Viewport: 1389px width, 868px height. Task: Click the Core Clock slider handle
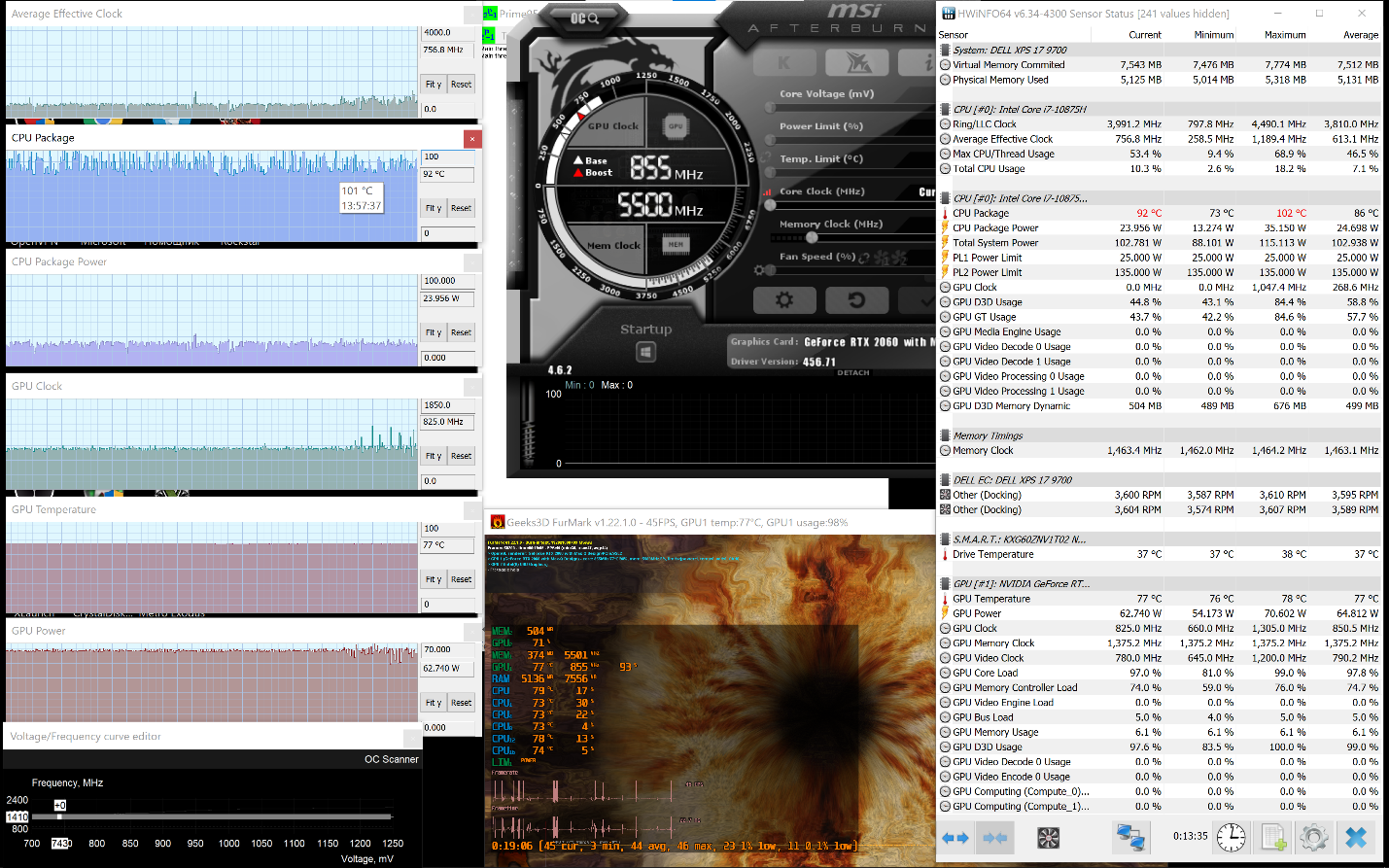click(771, 205)
